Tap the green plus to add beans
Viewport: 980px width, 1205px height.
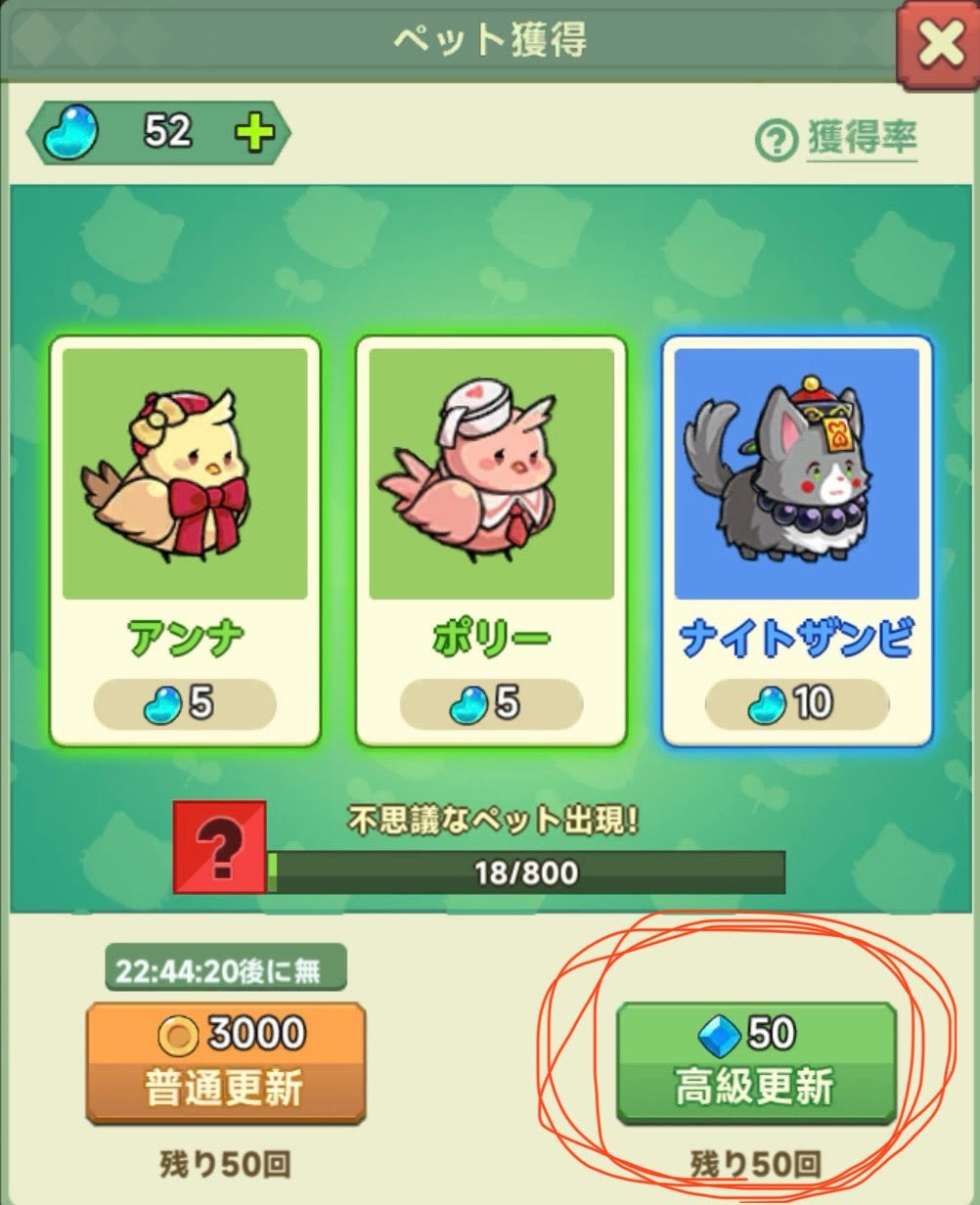pos(255,132)
